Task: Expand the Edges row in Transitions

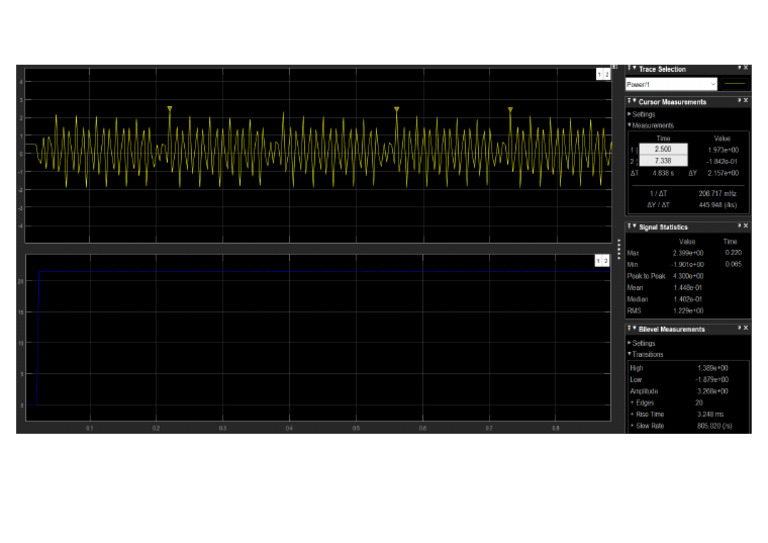Action: [x=632, y=402]
